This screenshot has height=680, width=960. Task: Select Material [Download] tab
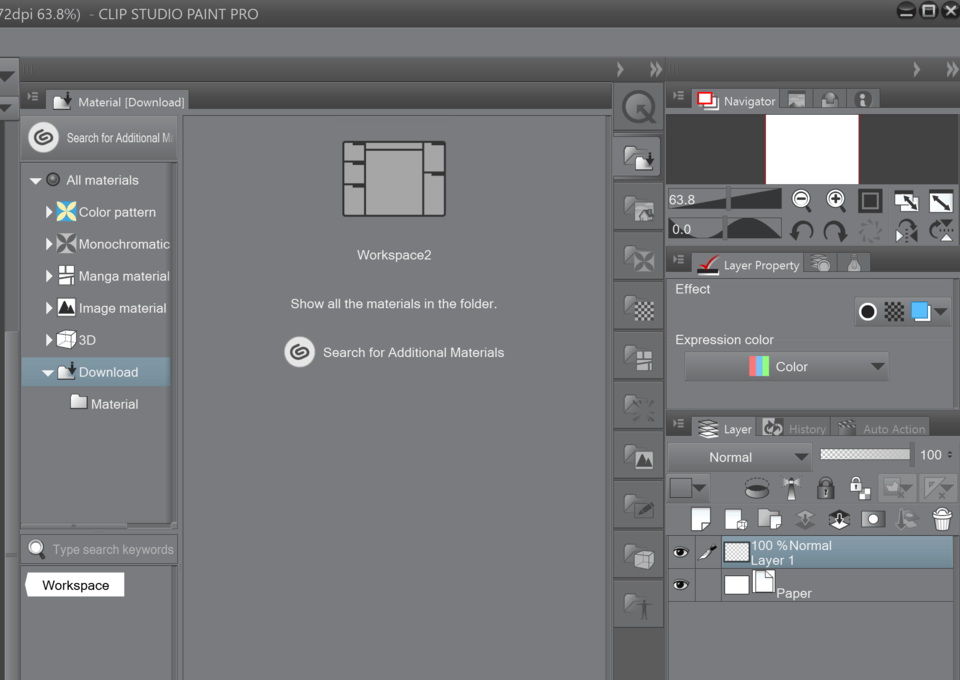118,102
